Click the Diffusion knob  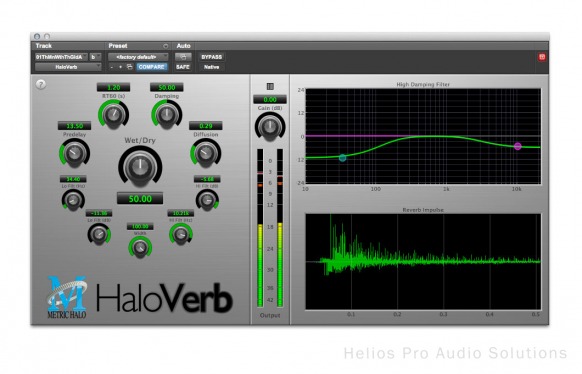pos(206,153)
